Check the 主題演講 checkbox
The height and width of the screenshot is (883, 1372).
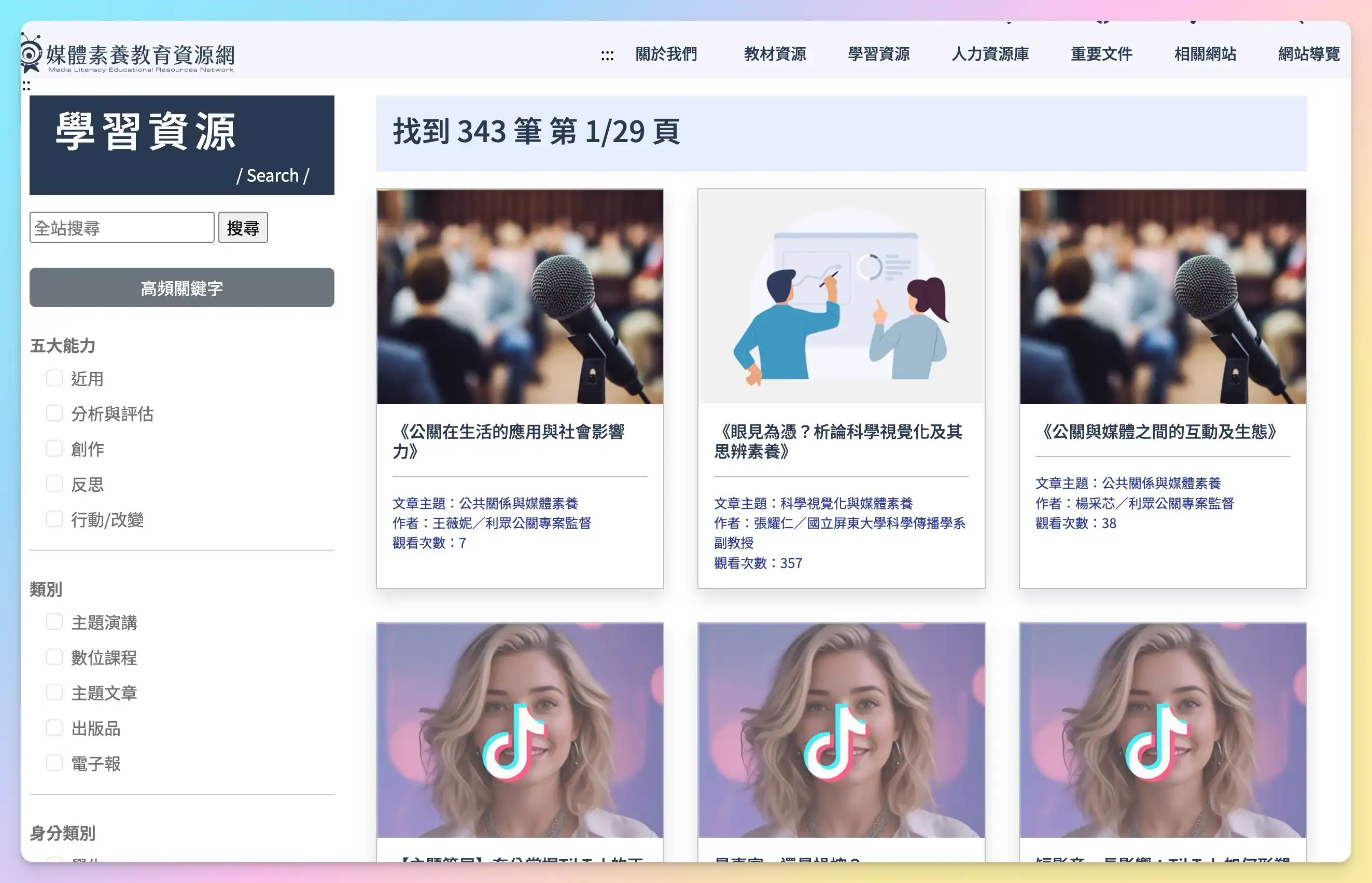click(54, 622)
